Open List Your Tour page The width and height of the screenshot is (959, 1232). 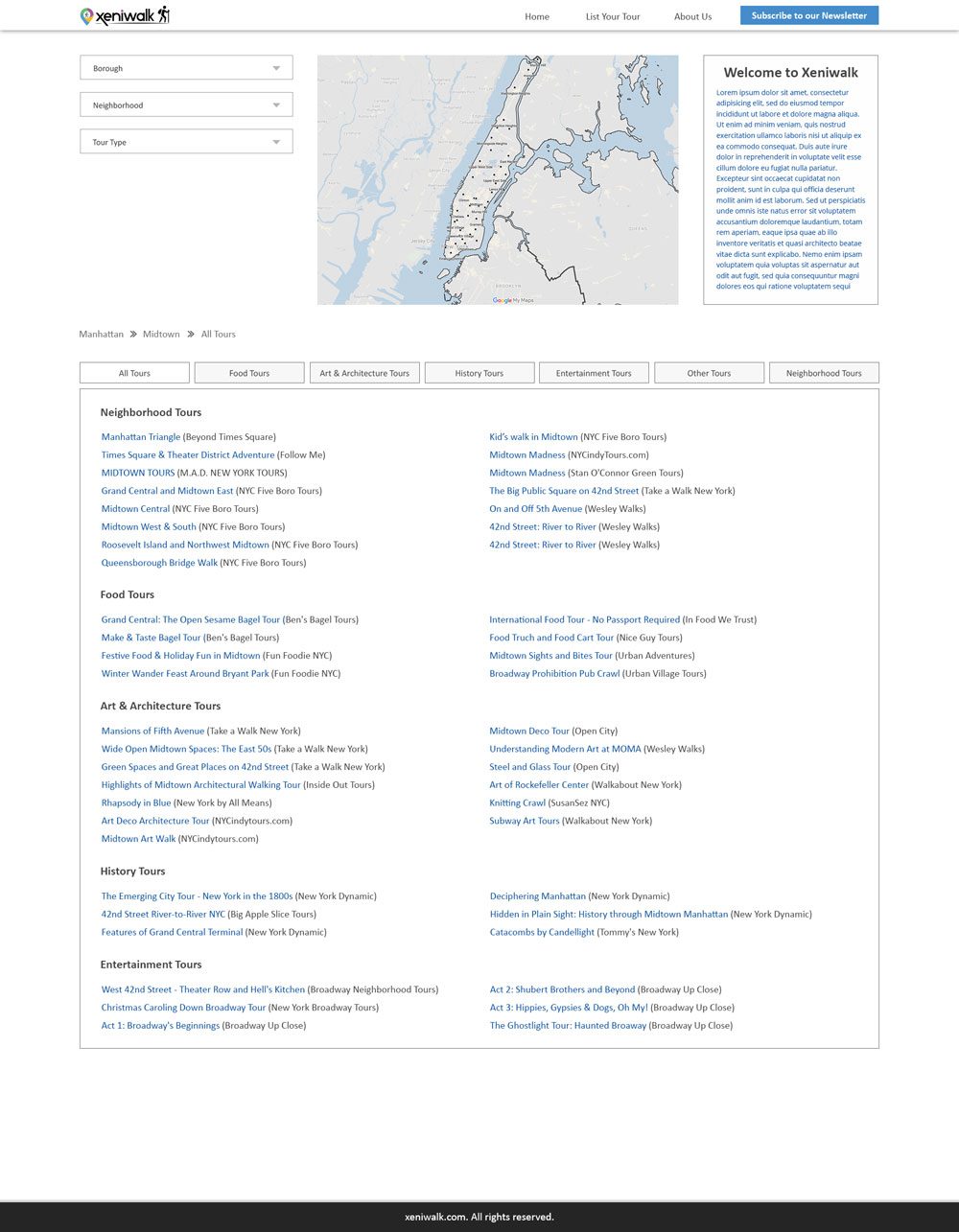613,16
